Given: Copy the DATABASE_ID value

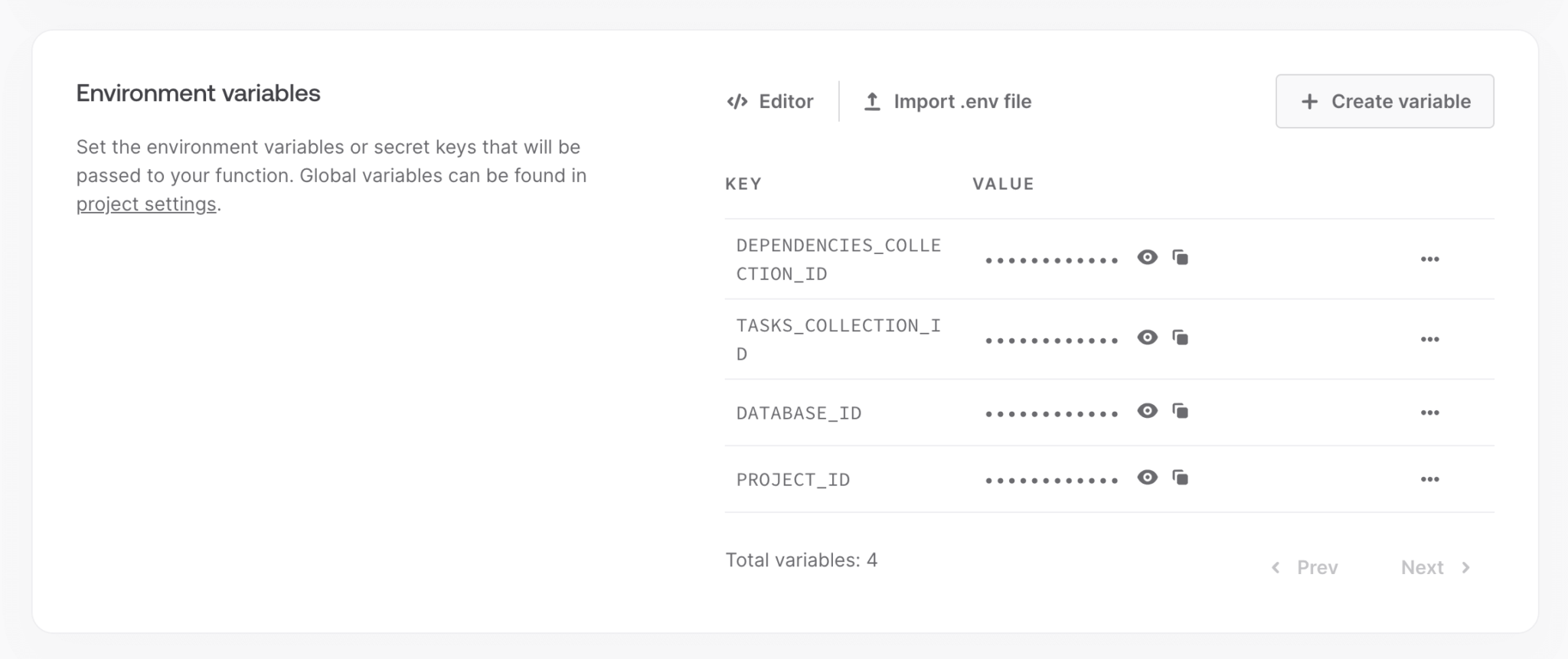Looking at the screenshot, I should [x=1181, y=412].
